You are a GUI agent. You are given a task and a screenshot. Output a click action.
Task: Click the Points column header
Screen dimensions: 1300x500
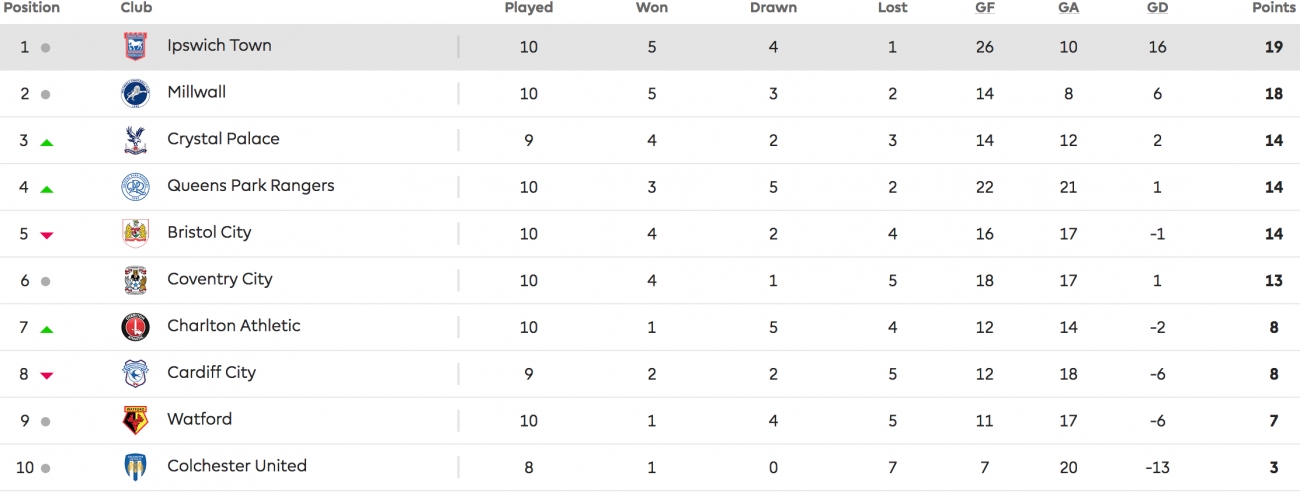tap(1273, 8)
